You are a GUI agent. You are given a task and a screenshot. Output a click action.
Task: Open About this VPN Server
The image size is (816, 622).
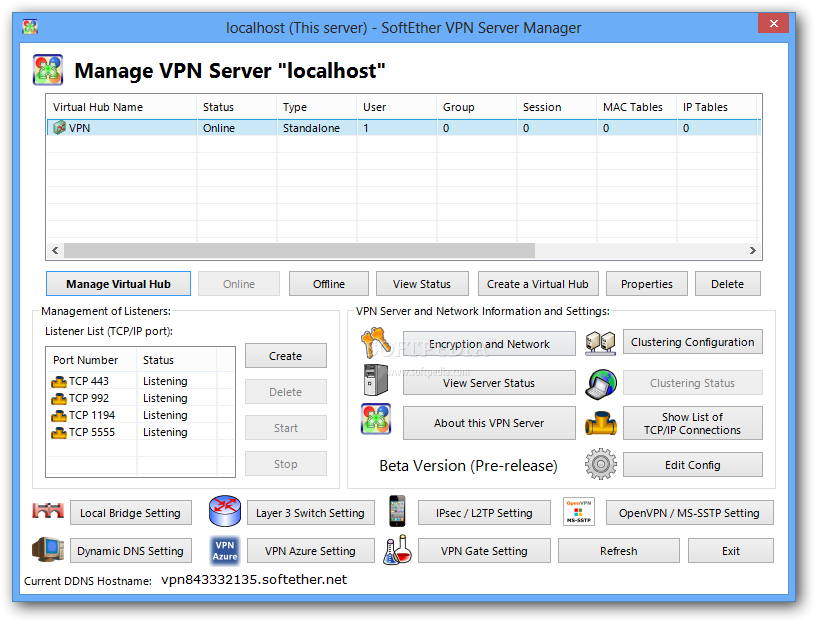pos(489,423)
